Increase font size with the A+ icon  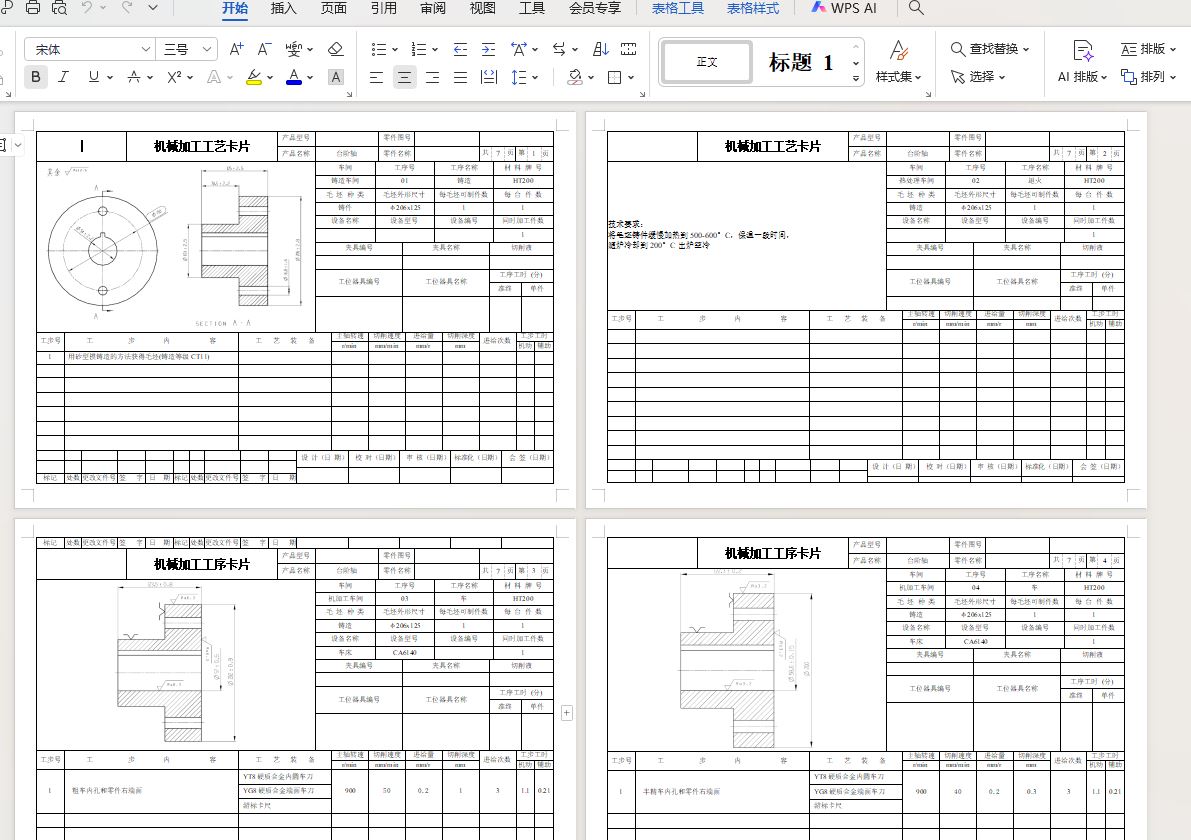coord(236,49)
